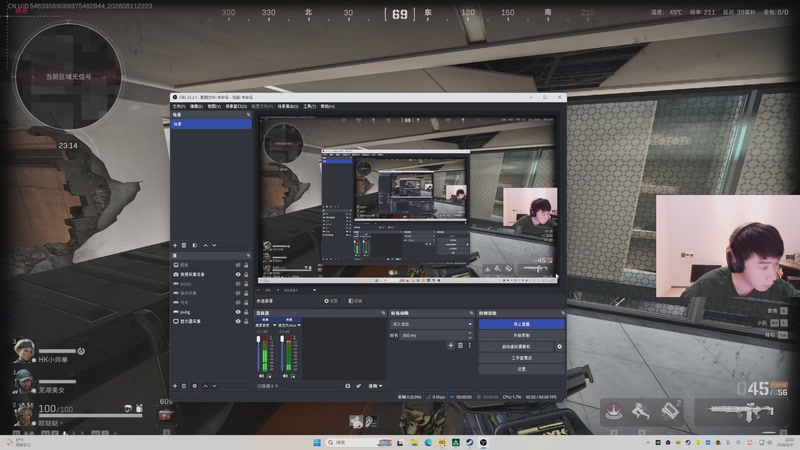The width and height of the screenshot is (800, 450).
Task: Toggle visibility of the dota2 source
Action: coord(238,284)
